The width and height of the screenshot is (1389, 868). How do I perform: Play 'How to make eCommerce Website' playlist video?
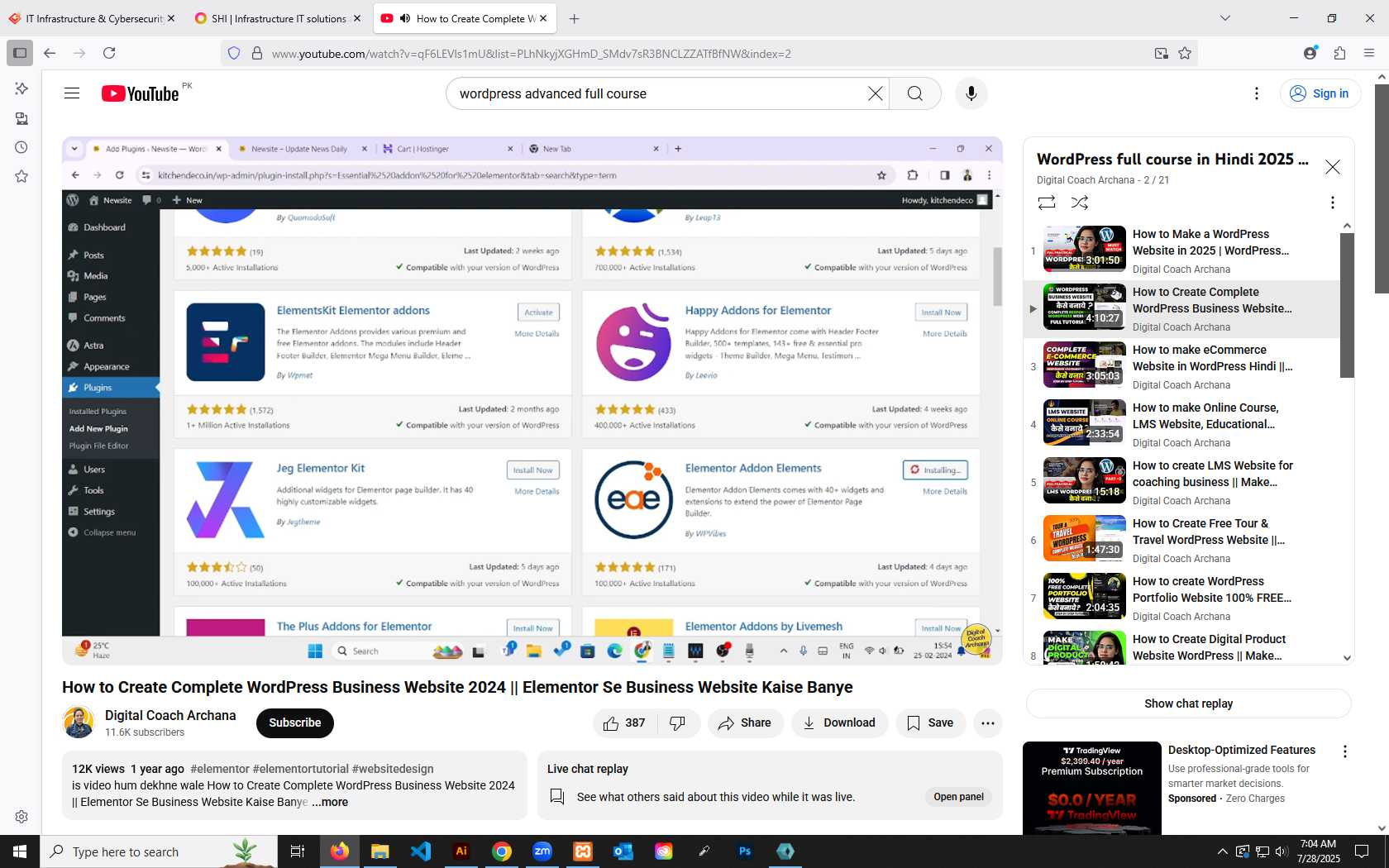coord(1181,367)
